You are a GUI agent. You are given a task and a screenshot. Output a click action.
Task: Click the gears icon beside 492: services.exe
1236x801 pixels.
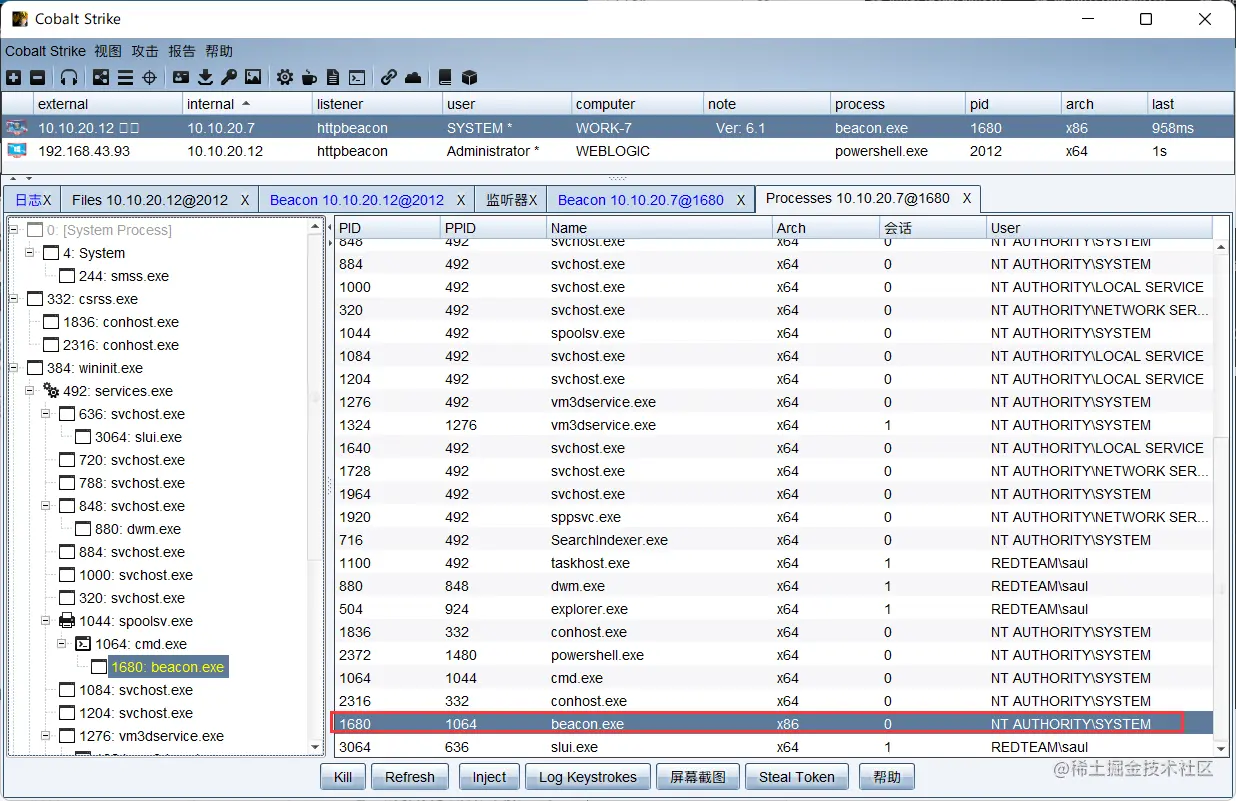click(x=51, y=391)
